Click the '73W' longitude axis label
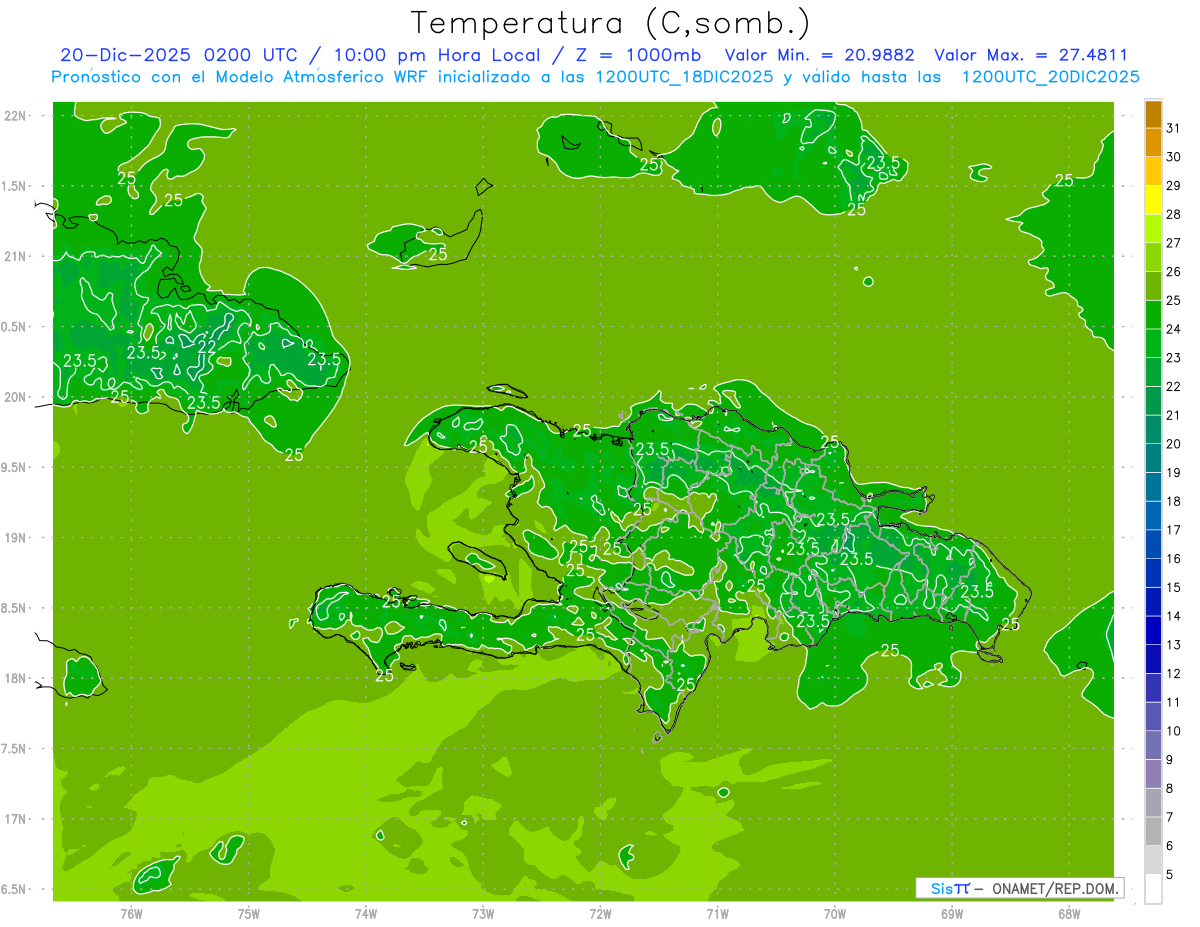 (483, 913)
